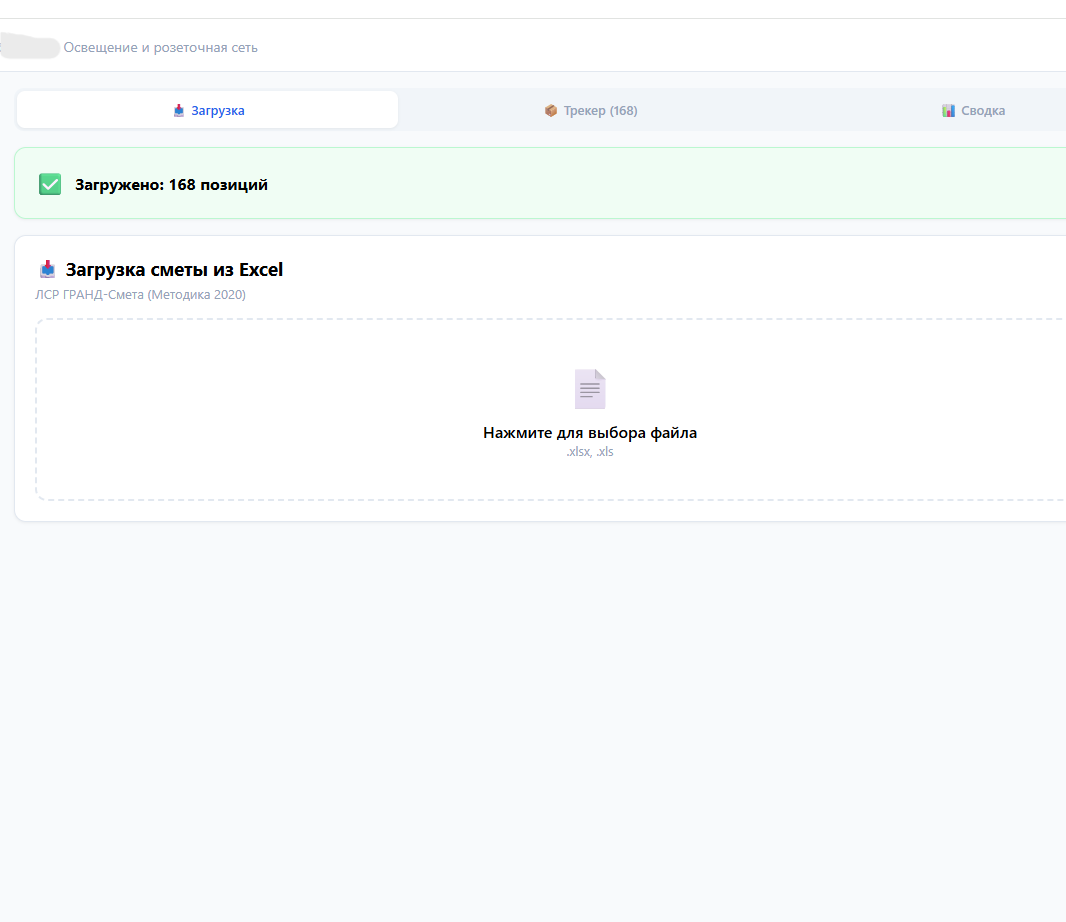Screen dimensions: 1066x922
Task: Click the 'Загружено: 168 позиций' message text
Action: [171, 185]
